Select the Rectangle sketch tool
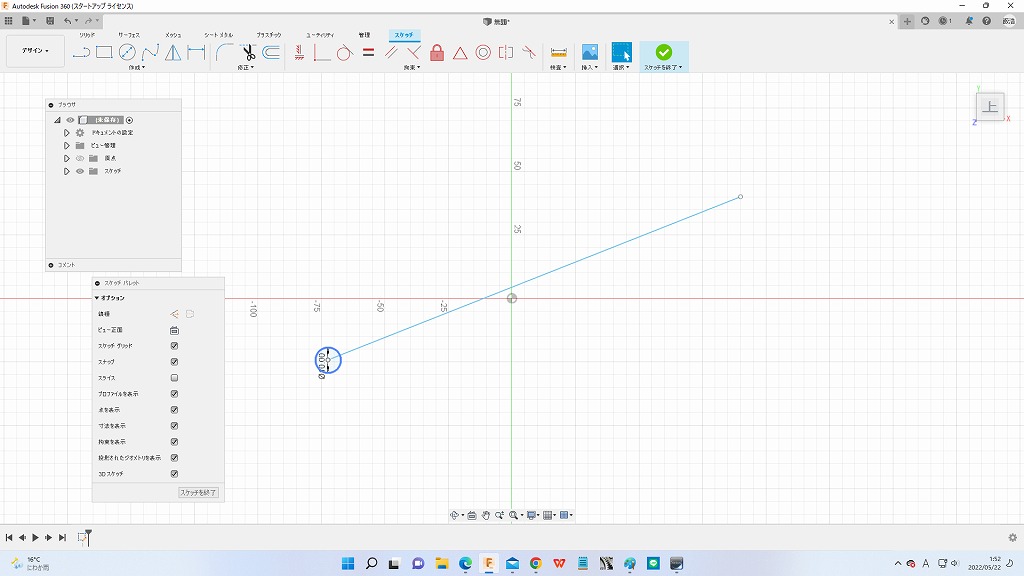 (x=104, y=52)
